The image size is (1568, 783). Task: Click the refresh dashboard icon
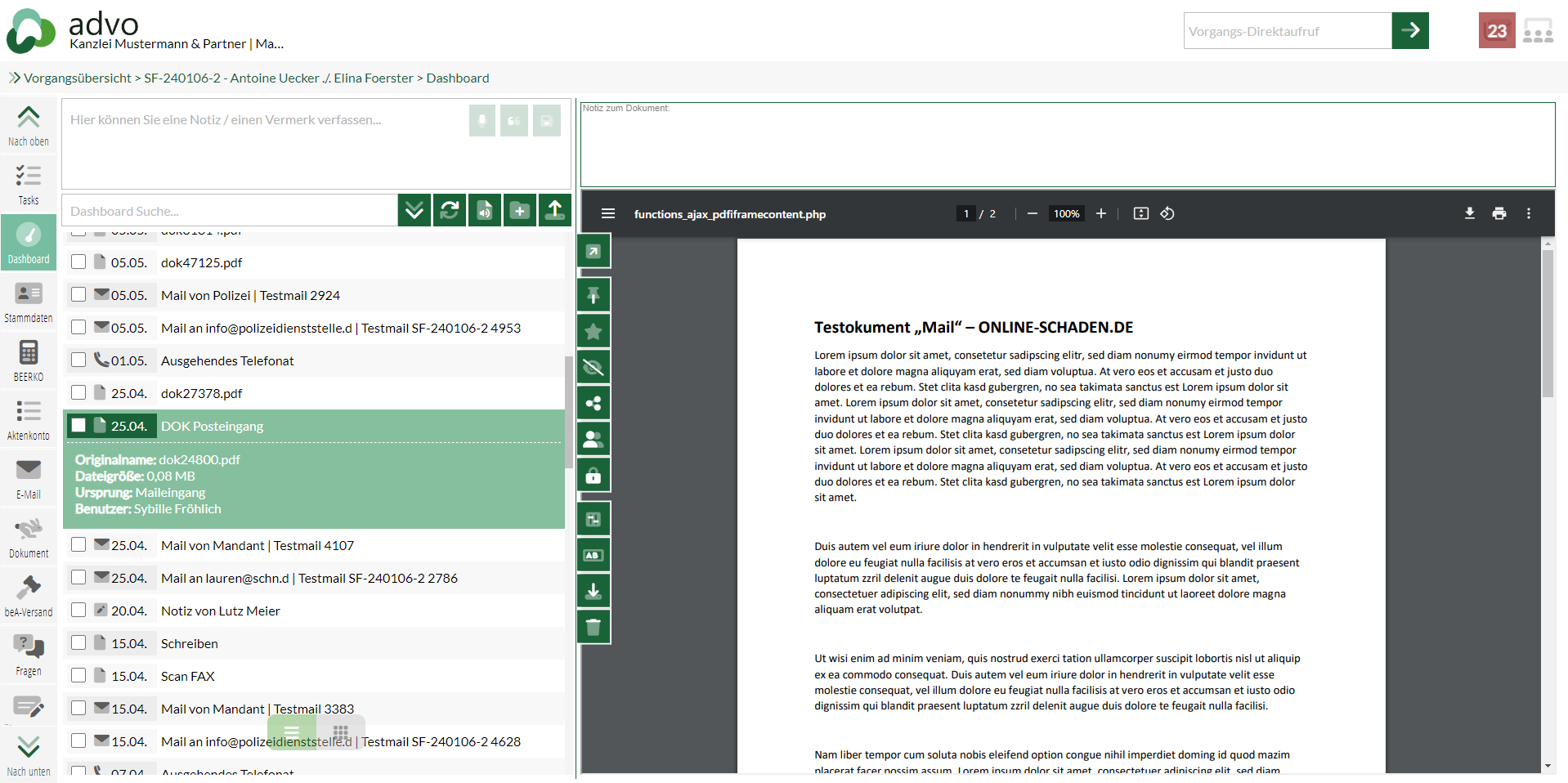click(449, 211)
